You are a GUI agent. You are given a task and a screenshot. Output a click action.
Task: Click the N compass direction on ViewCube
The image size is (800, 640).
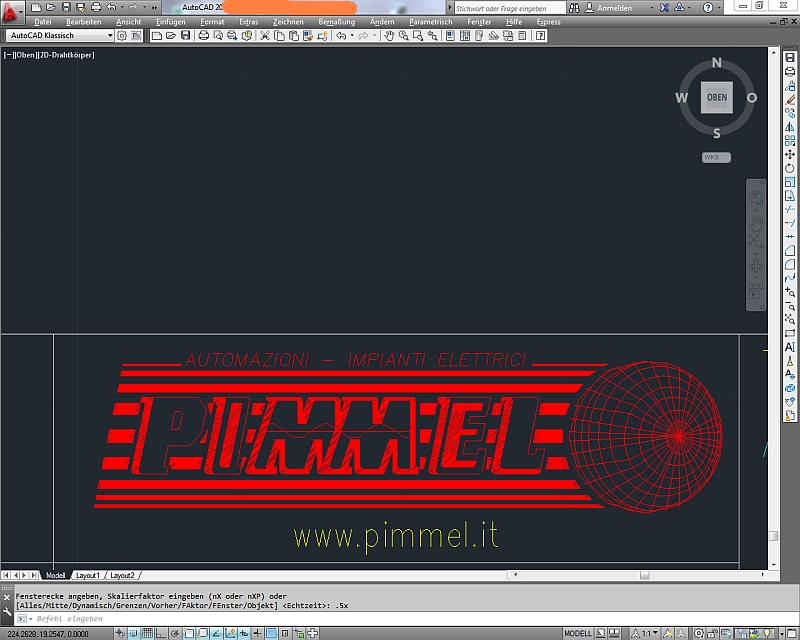click(717, 63)
